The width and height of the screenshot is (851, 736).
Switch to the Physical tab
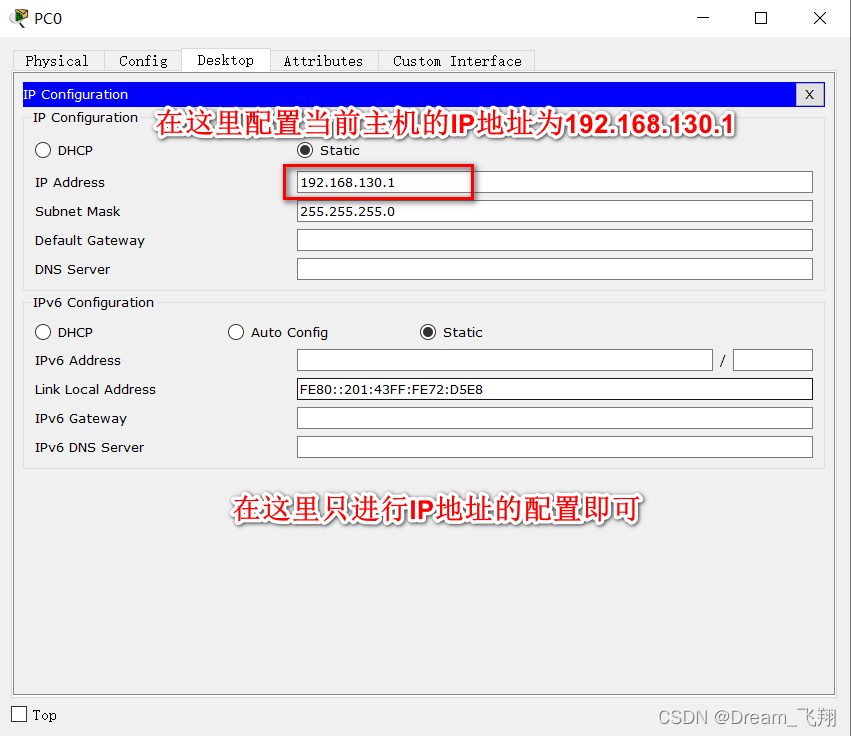57,61
